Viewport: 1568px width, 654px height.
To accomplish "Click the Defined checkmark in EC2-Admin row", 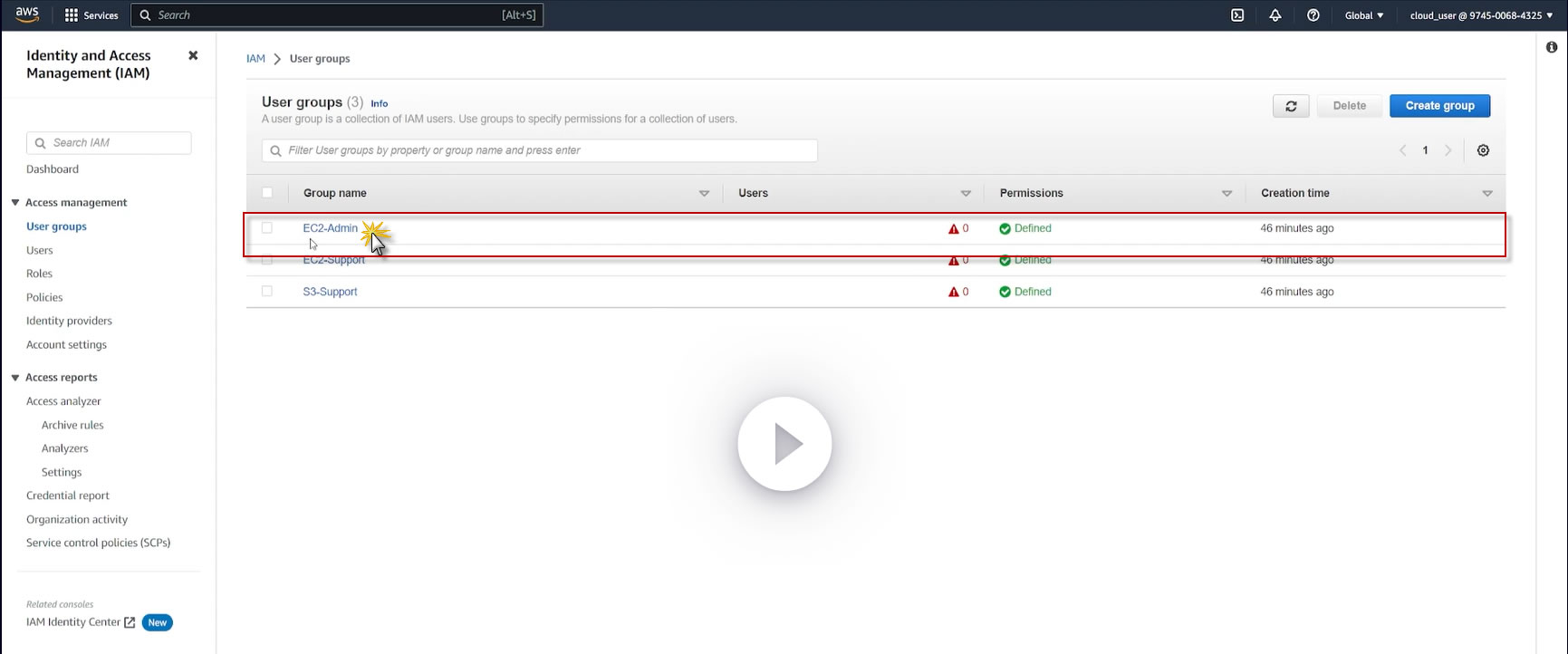I will point(1005,228).
